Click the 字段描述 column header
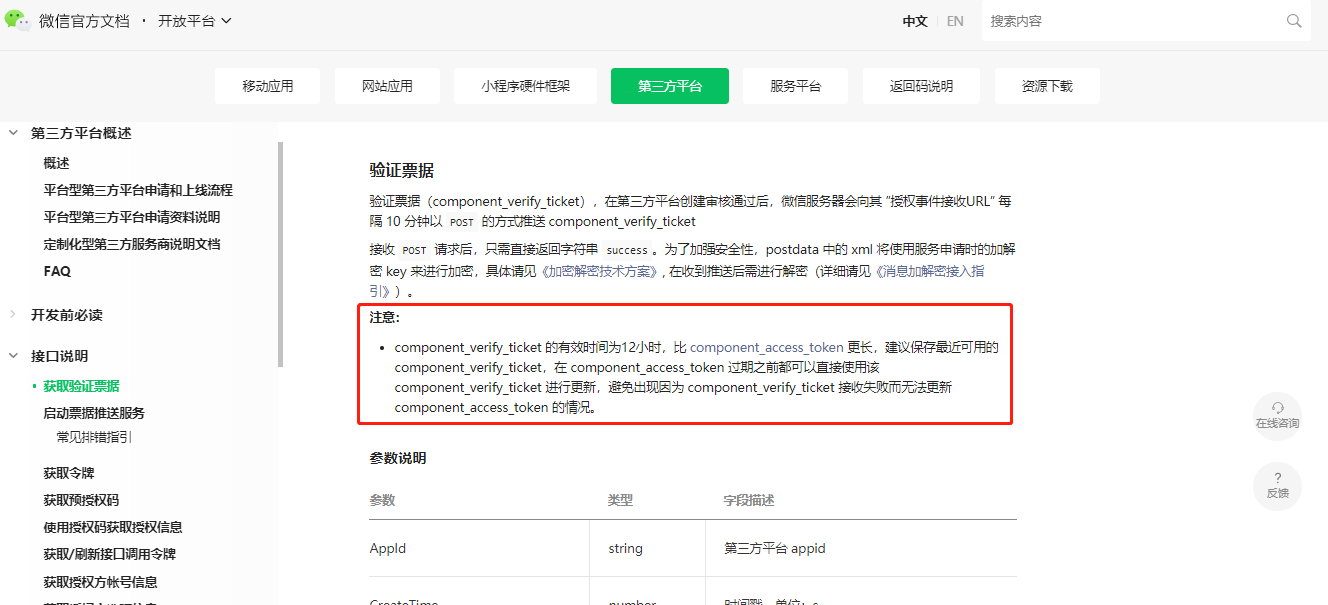Viewport: 1328px width, 605px height. pyautogui.click(x=749, y=500)
